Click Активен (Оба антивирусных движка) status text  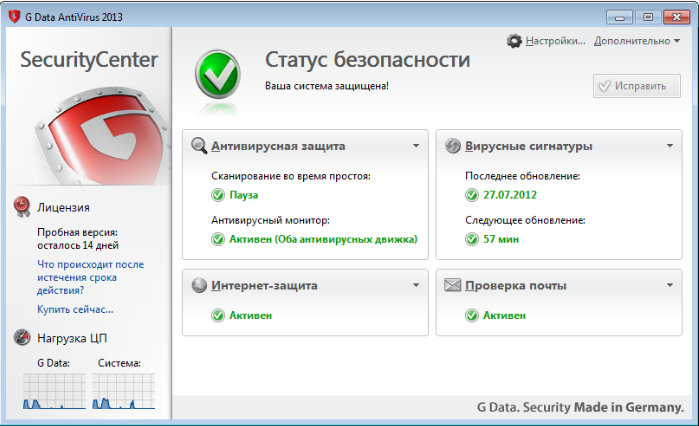click(323, 239)
